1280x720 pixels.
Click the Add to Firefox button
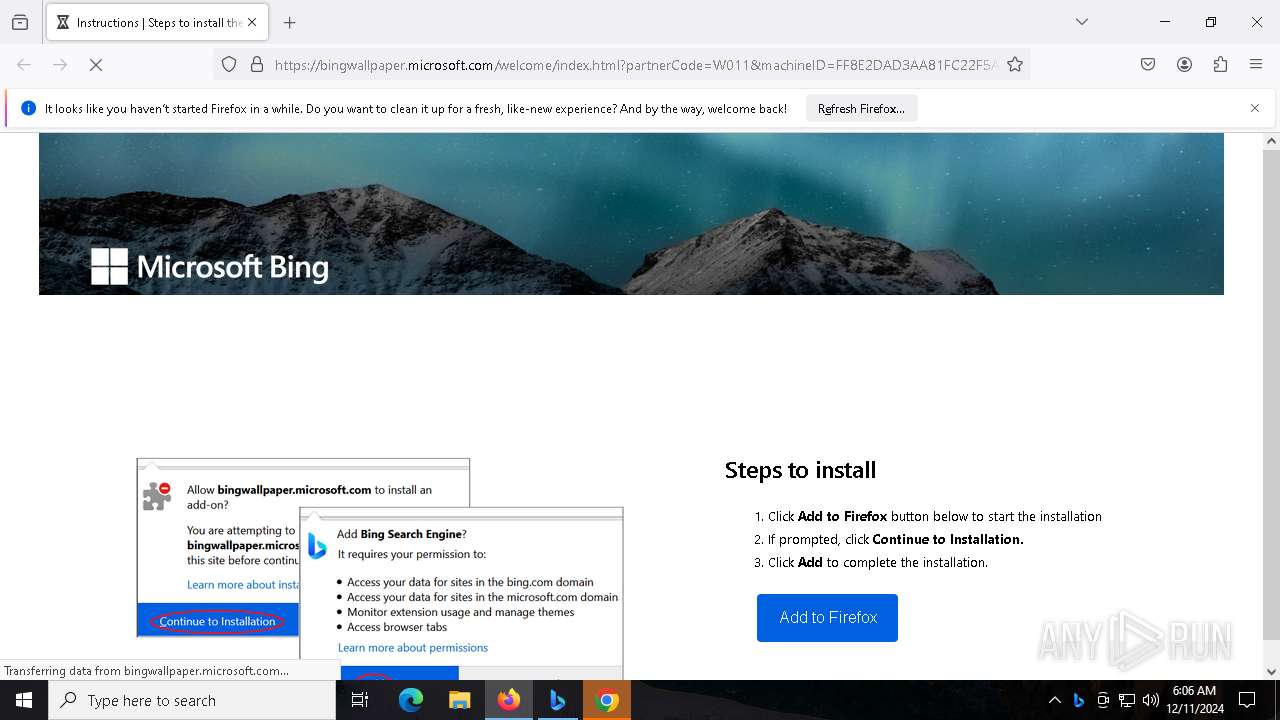pos(827,617)
